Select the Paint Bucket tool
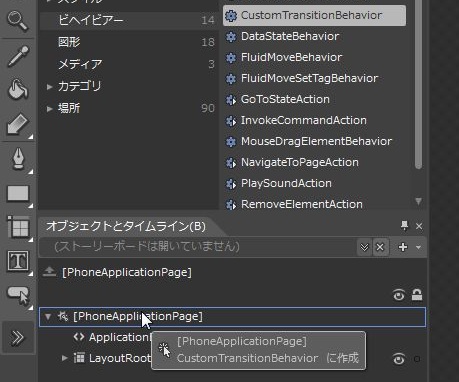The width and height of the screenshot is (459, 382). [17, 89]
